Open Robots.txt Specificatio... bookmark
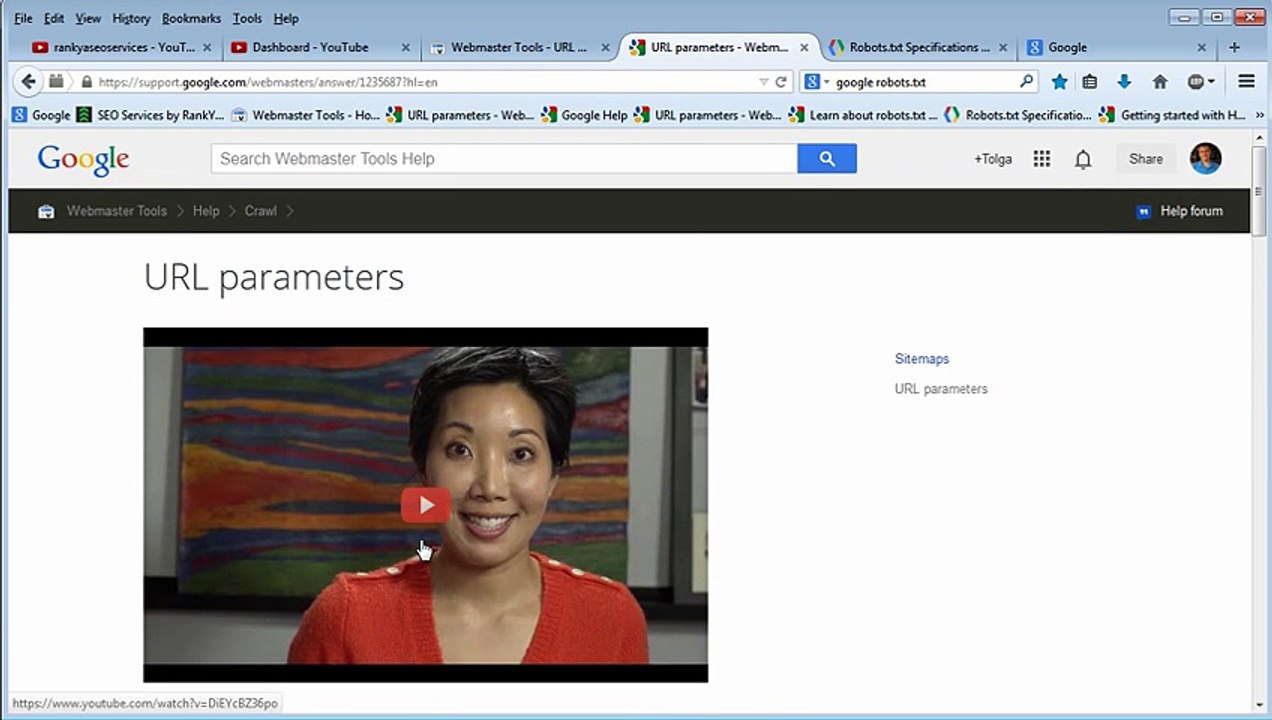Image resolution: width=1272 pixels, height=720 pixels. (1019, 115)
